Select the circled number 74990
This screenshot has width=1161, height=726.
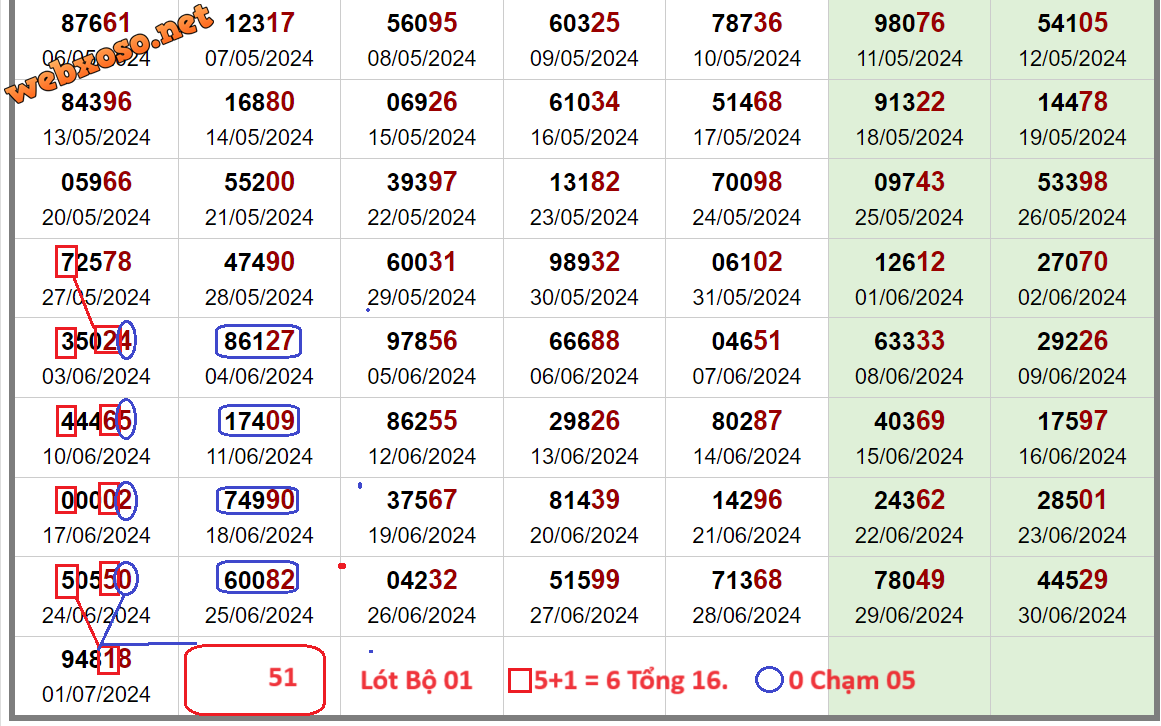click(x=258, y=500)
